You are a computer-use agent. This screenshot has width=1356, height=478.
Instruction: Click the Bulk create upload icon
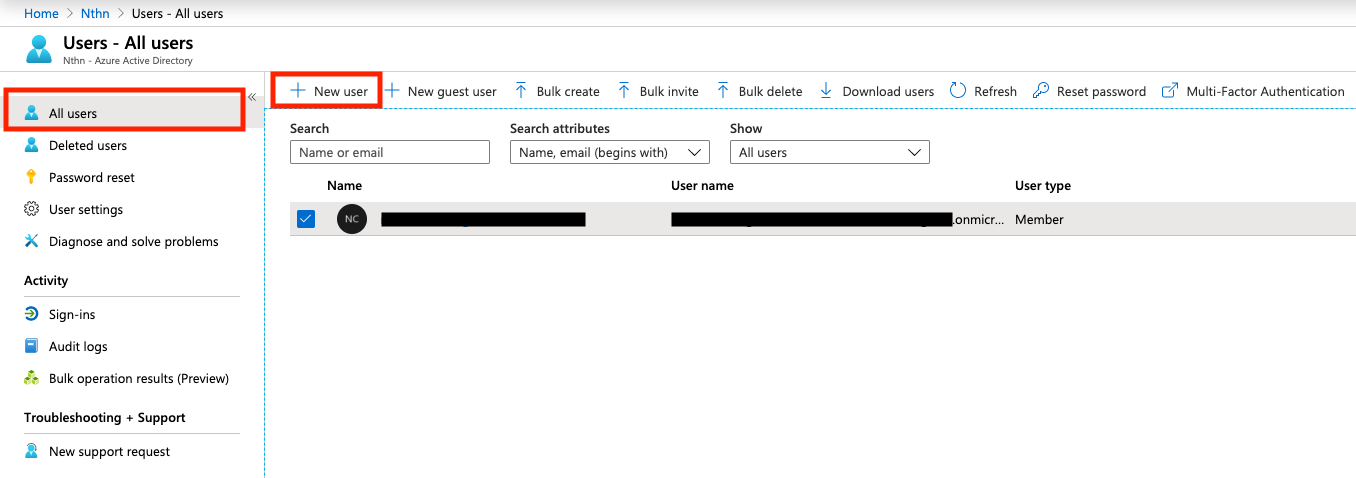click(521, 91)
